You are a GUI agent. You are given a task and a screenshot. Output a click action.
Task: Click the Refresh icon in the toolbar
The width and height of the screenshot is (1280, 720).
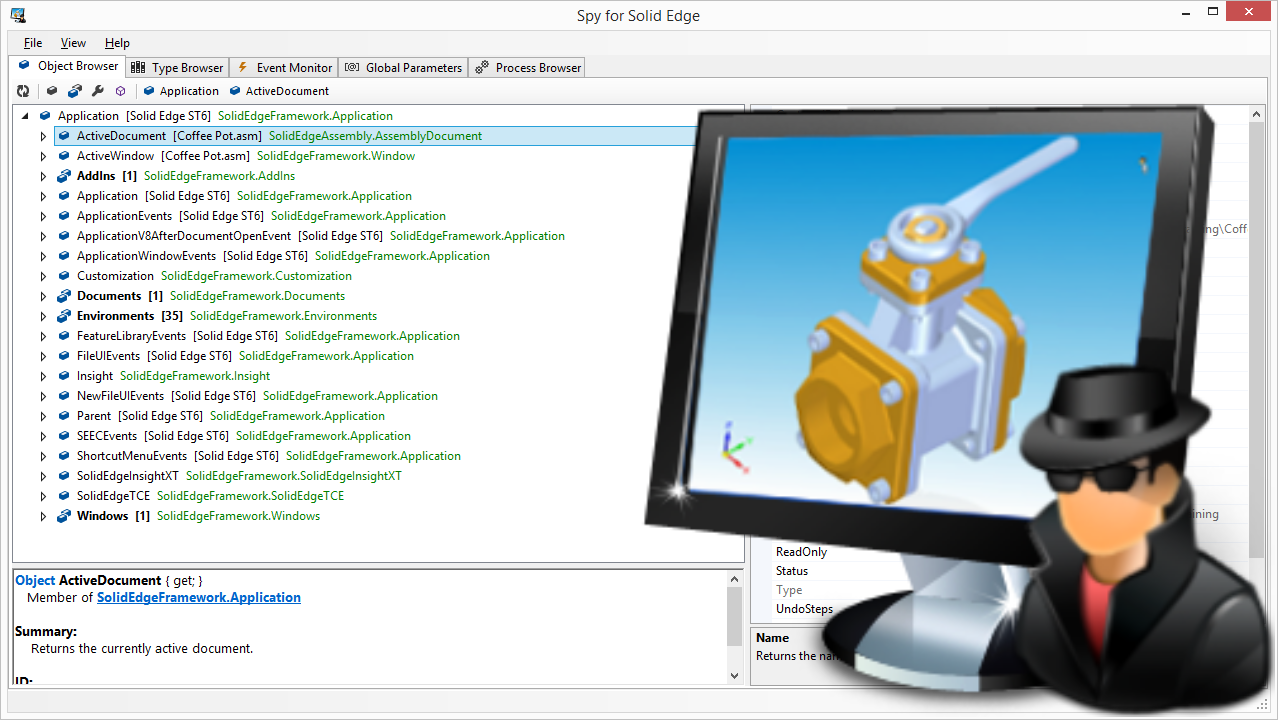[x=23, y=91]
